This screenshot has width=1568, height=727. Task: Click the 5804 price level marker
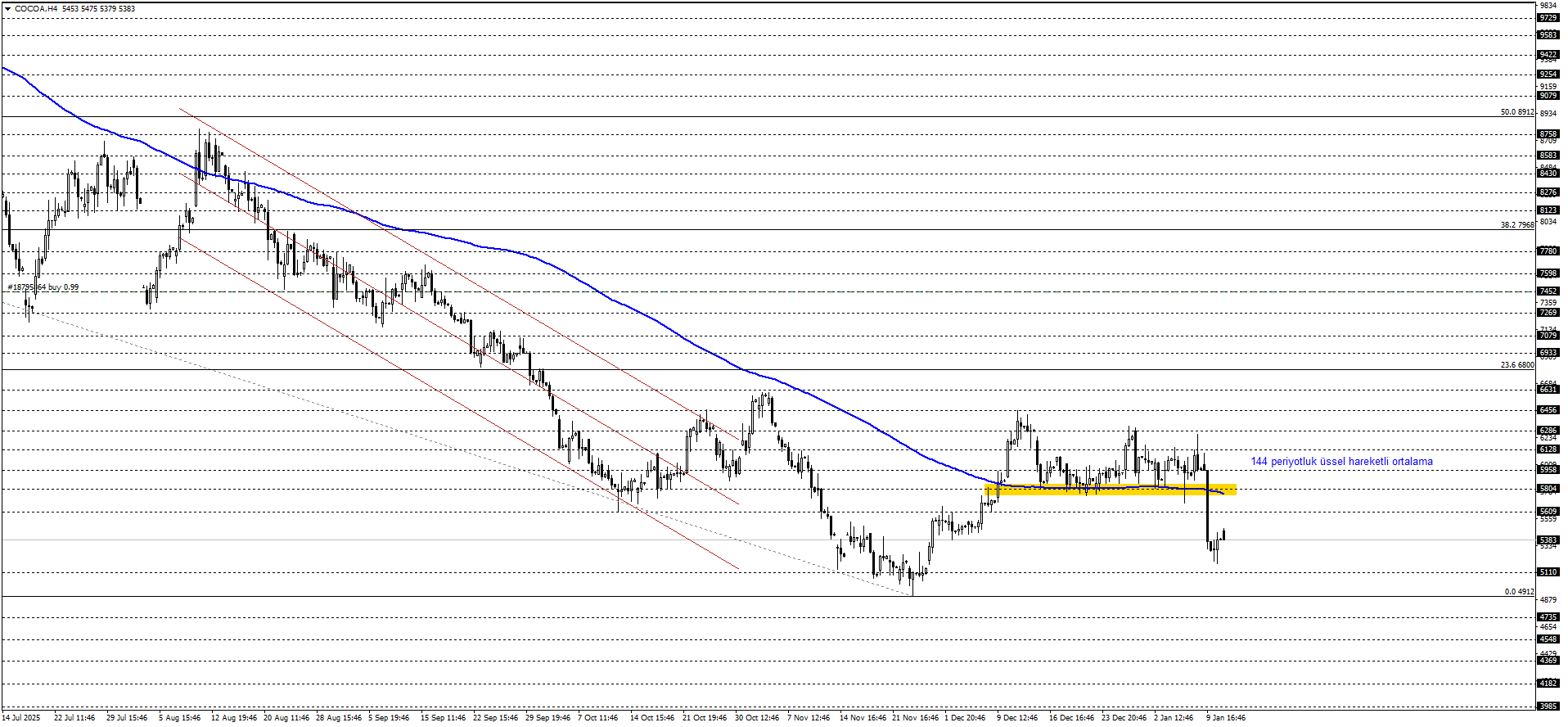click(x=1548, y=490)
